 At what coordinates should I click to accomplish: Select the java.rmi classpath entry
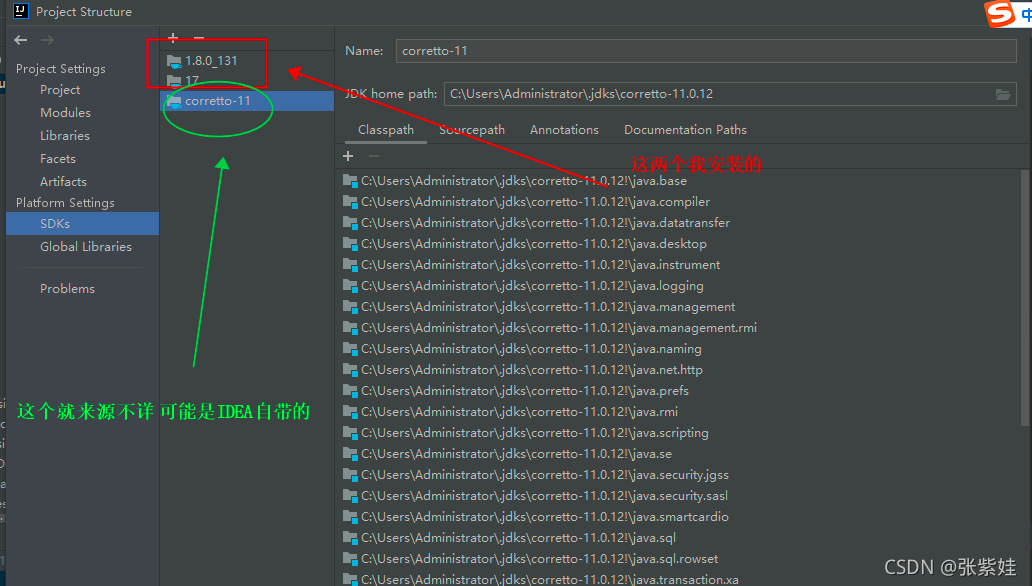(510, 412)
